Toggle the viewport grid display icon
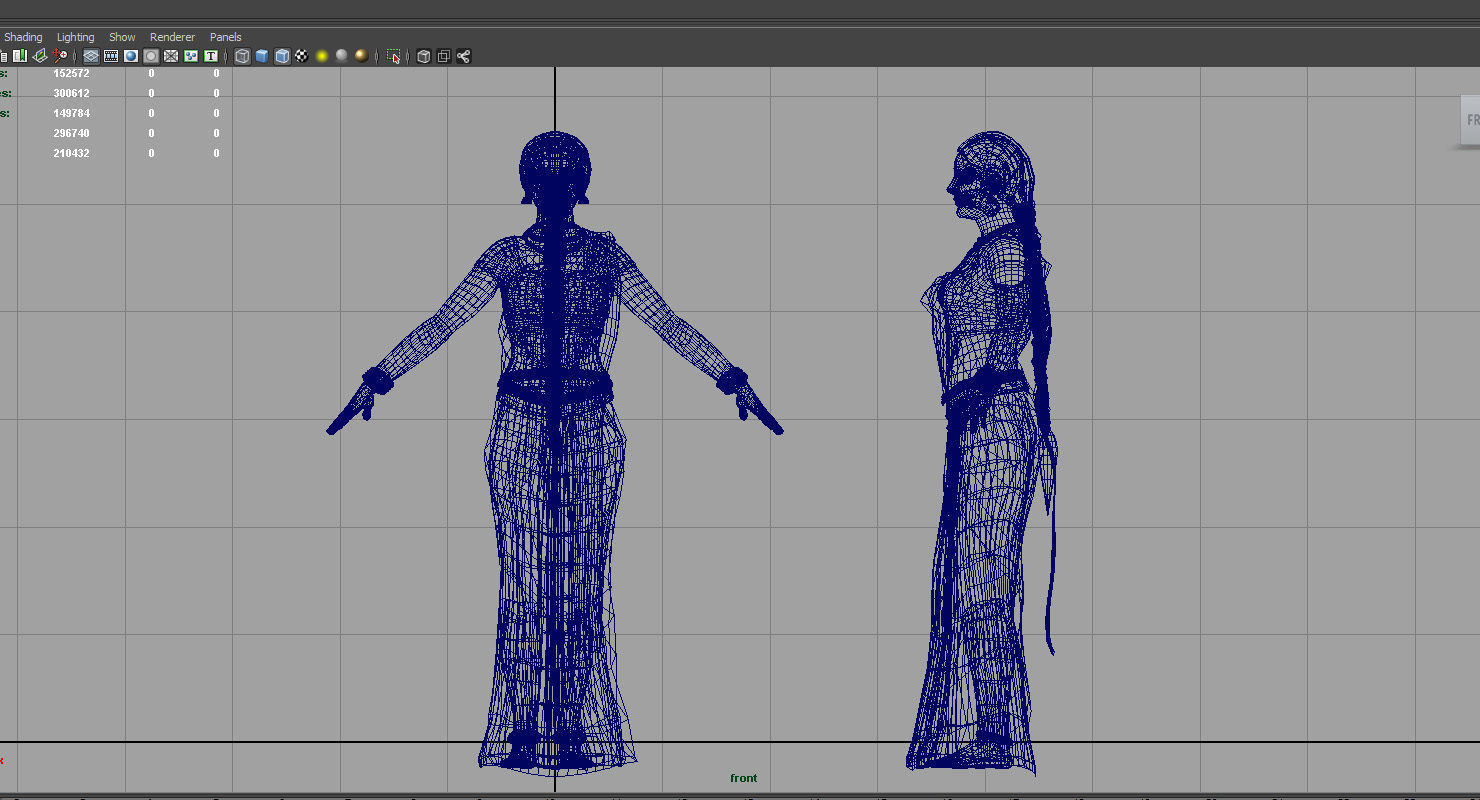1480x800 pixels. coord(91,56)
